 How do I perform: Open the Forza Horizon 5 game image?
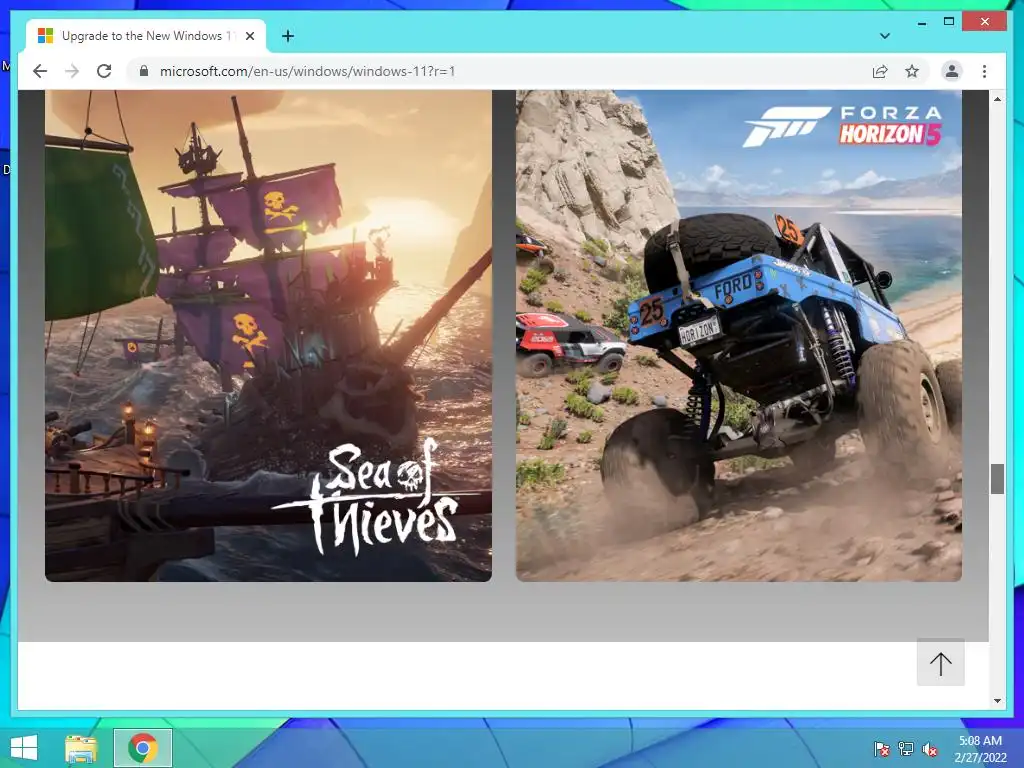739,336
